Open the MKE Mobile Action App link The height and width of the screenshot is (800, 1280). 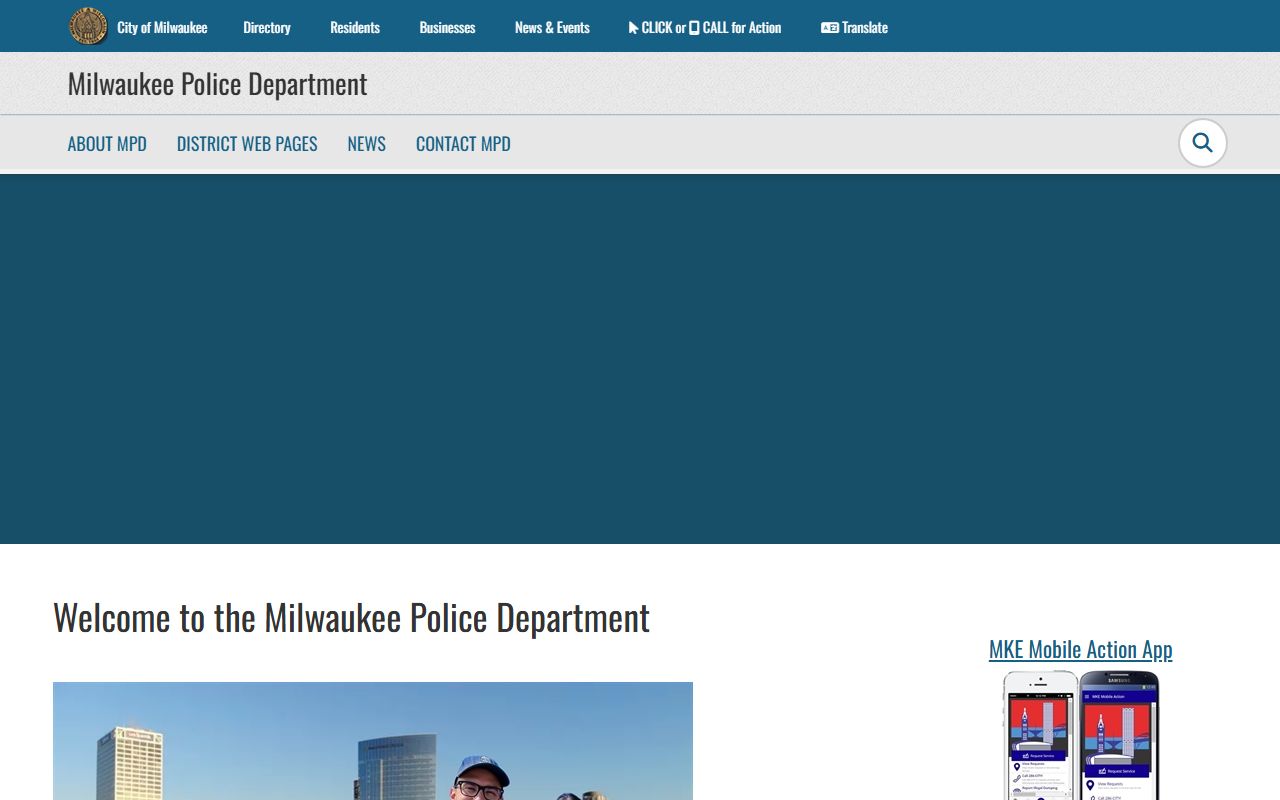pyautogui.click(x=1080, y=649)
